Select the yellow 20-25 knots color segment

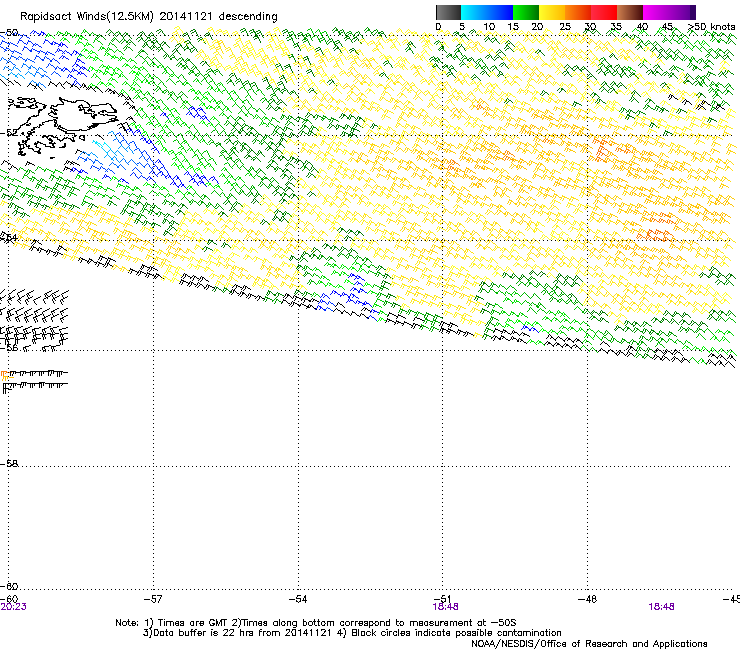552,12
